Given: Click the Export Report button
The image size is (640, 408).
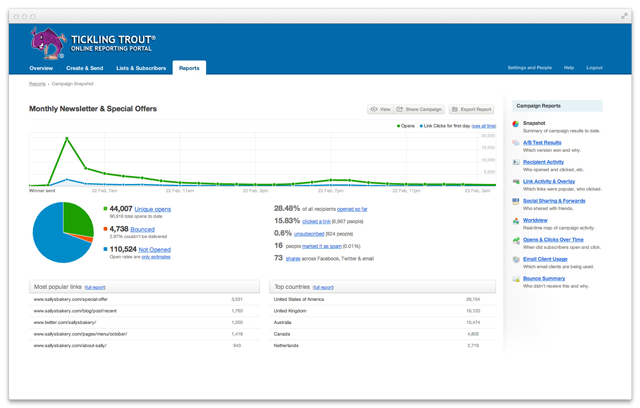Looking at the screenshot, I should coord(472,109).
